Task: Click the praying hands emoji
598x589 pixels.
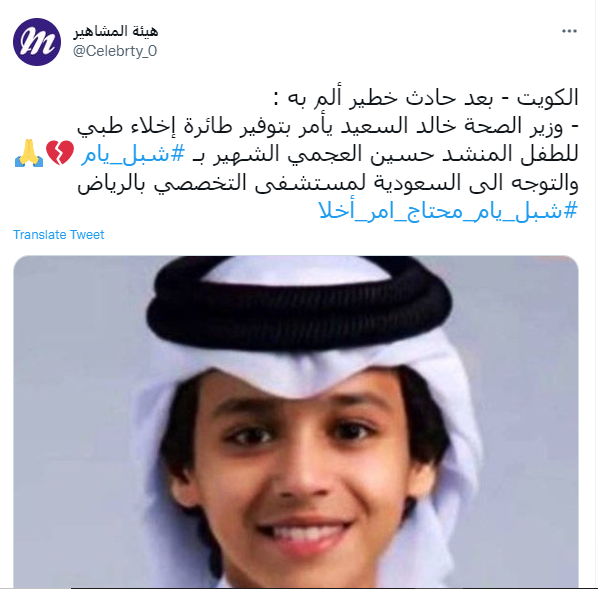Action: tap(29, 153)
